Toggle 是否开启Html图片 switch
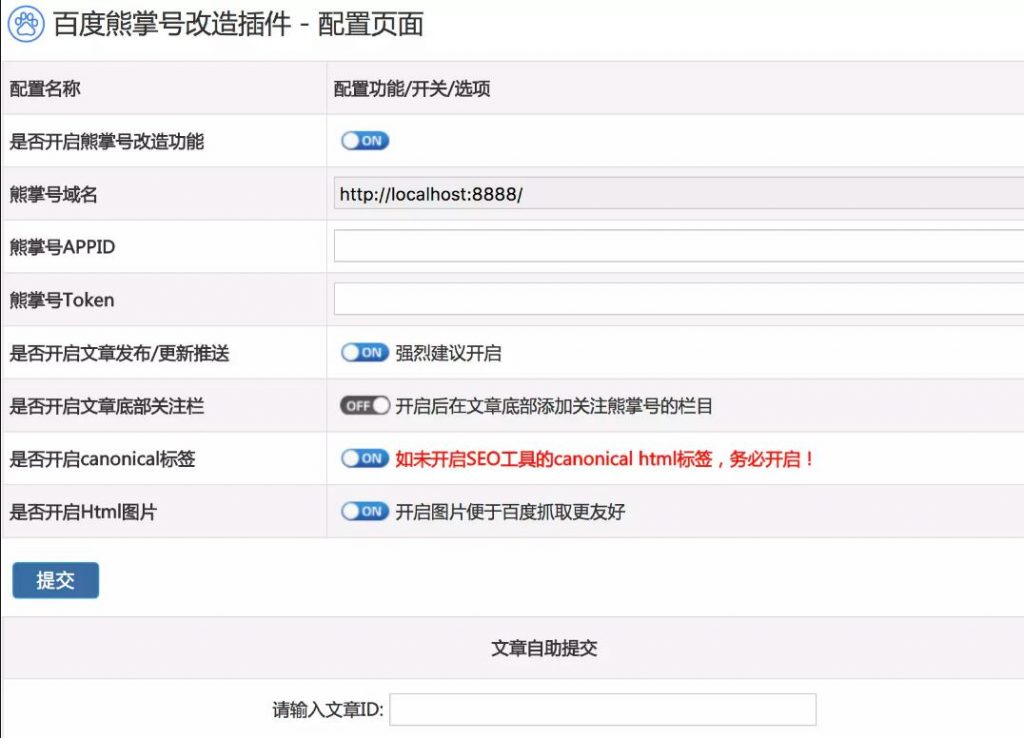Screen dimensions: 1024x738 pyautogui.click(x=365, y=511)
